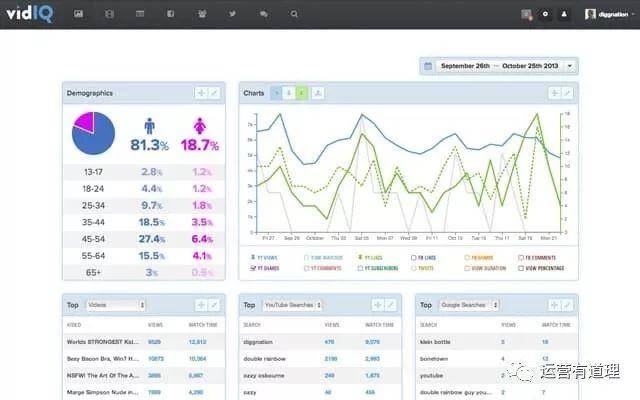
Task: Toggle the YT Likes series checkbox
Action: point(360,258)
